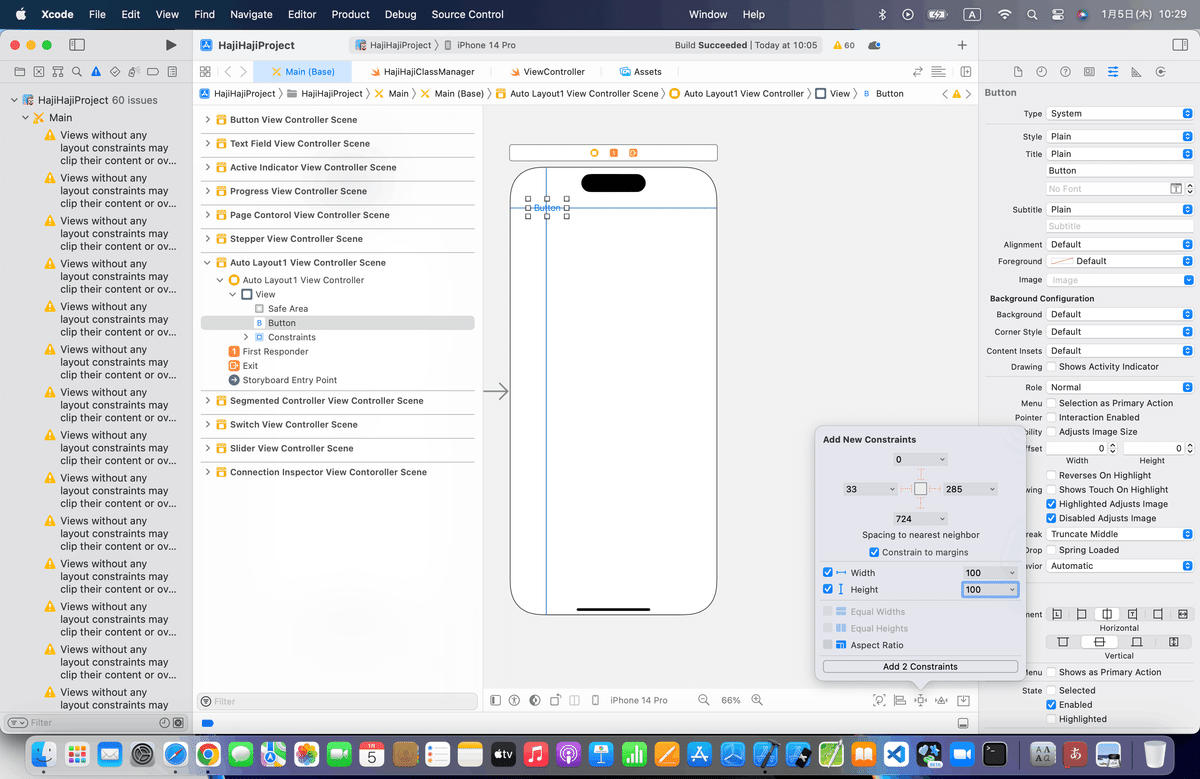Viewport: 1200px width, 779px height.
Task: Open the button Type dropdown
Action: (x=1120, y=114)
